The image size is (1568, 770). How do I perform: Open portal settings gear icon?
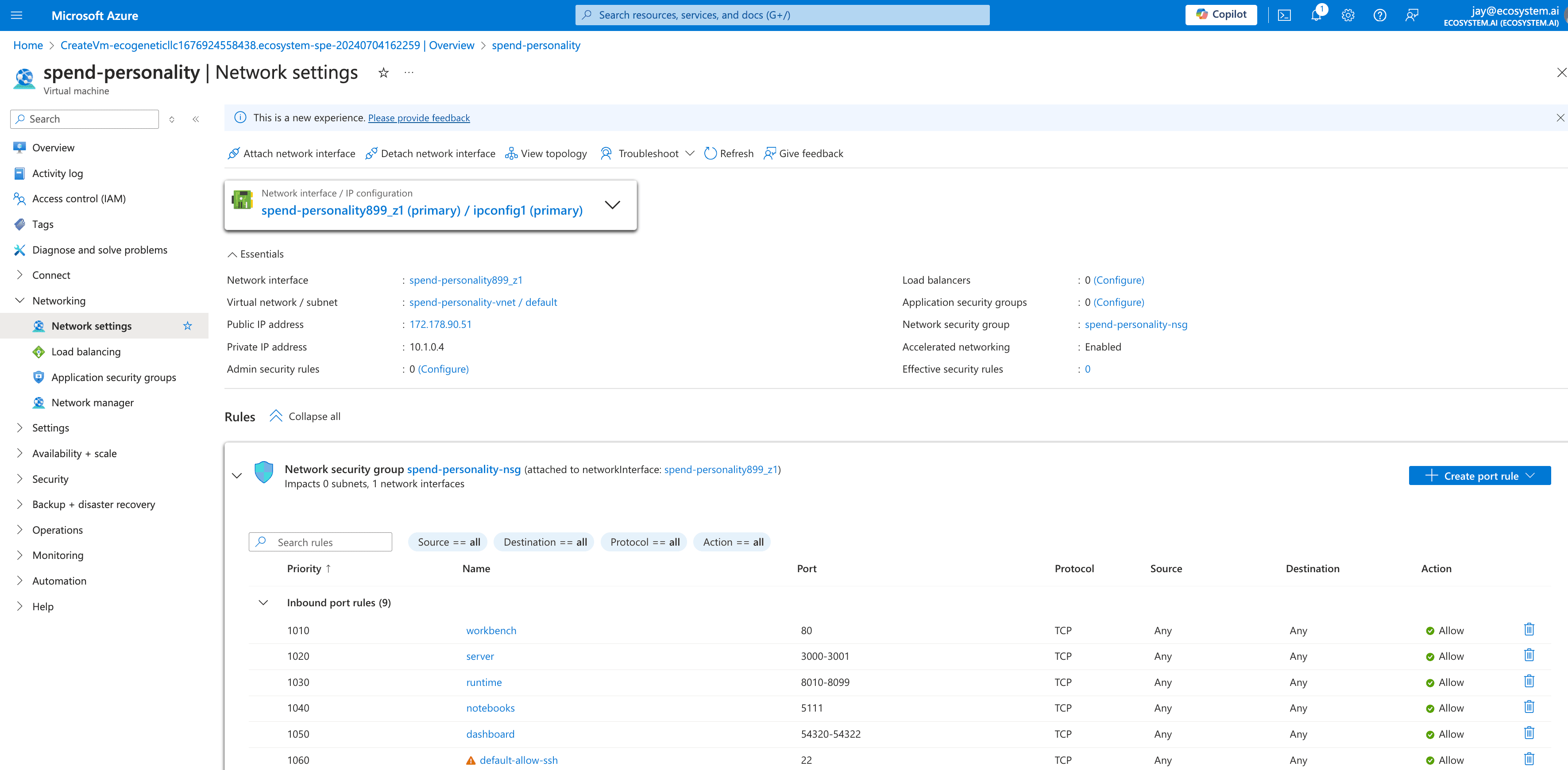point(1348,15)
